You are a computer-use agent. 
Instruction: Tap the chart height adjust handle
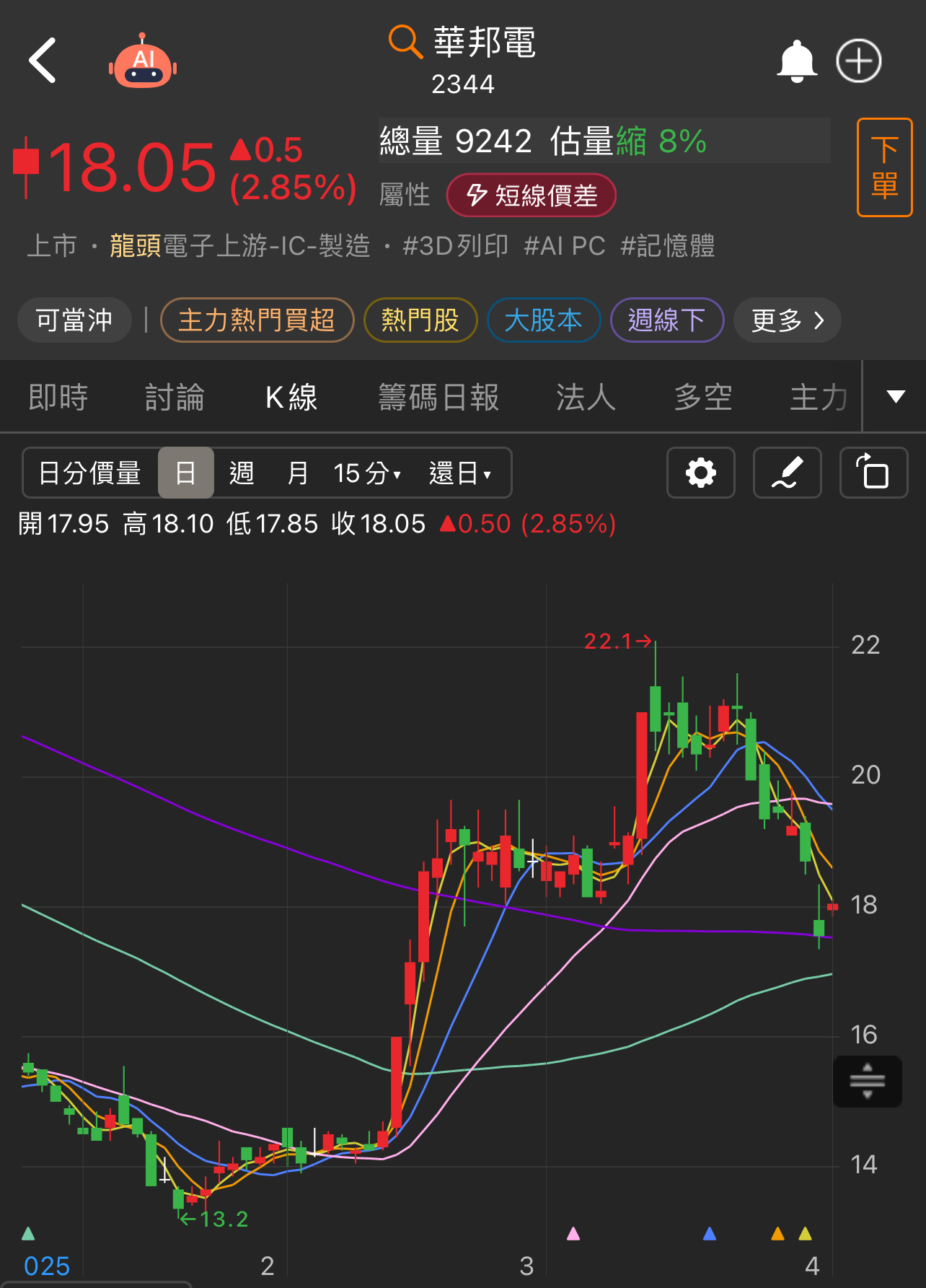point(868,1081)
